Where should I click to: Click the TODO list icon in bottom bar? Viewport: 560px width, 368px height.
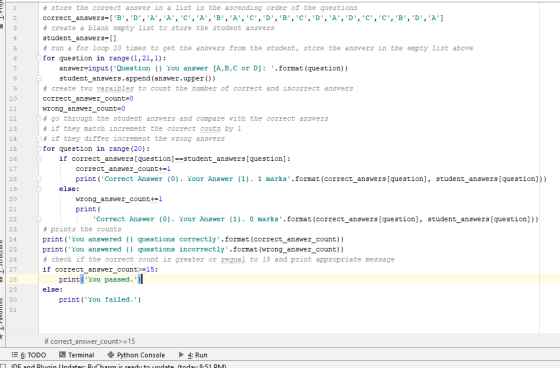coord(14,354)
